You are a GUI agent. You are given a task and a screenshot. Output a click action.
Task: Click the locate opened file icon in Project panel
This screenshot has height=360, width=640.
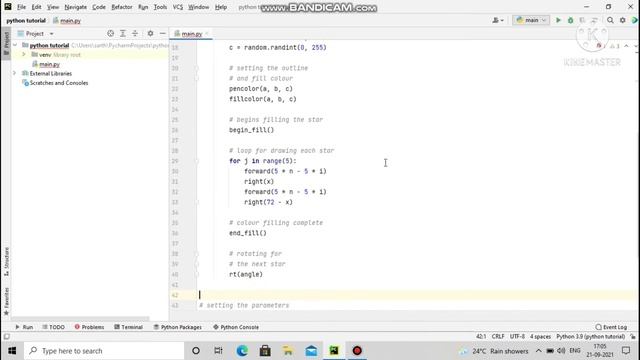110,33
